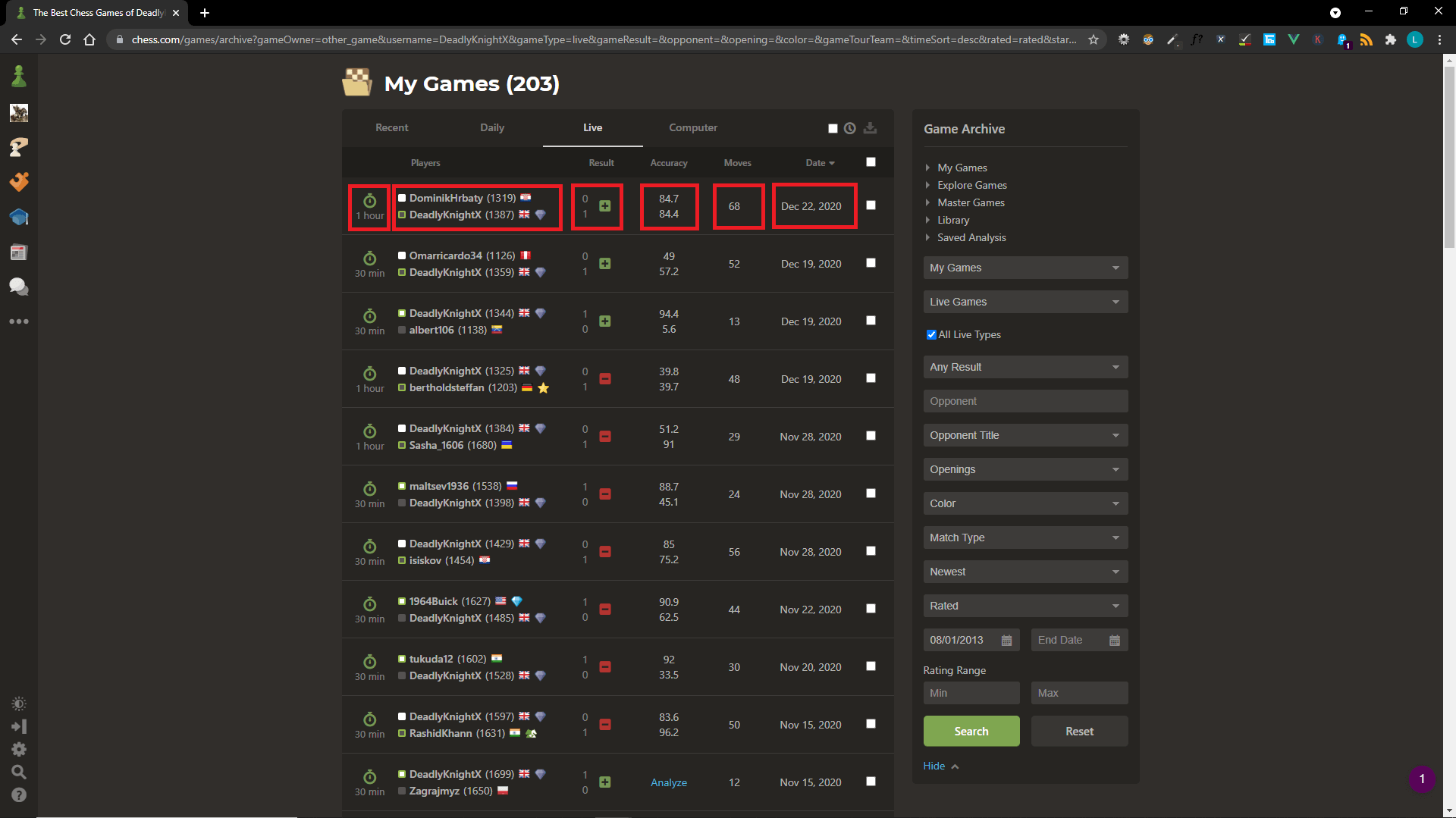This screenshot has width=1456, height=818.
Task: Select the maltsev1936 game checkbox
Action: pyautogui.click(x=871, y=494)
